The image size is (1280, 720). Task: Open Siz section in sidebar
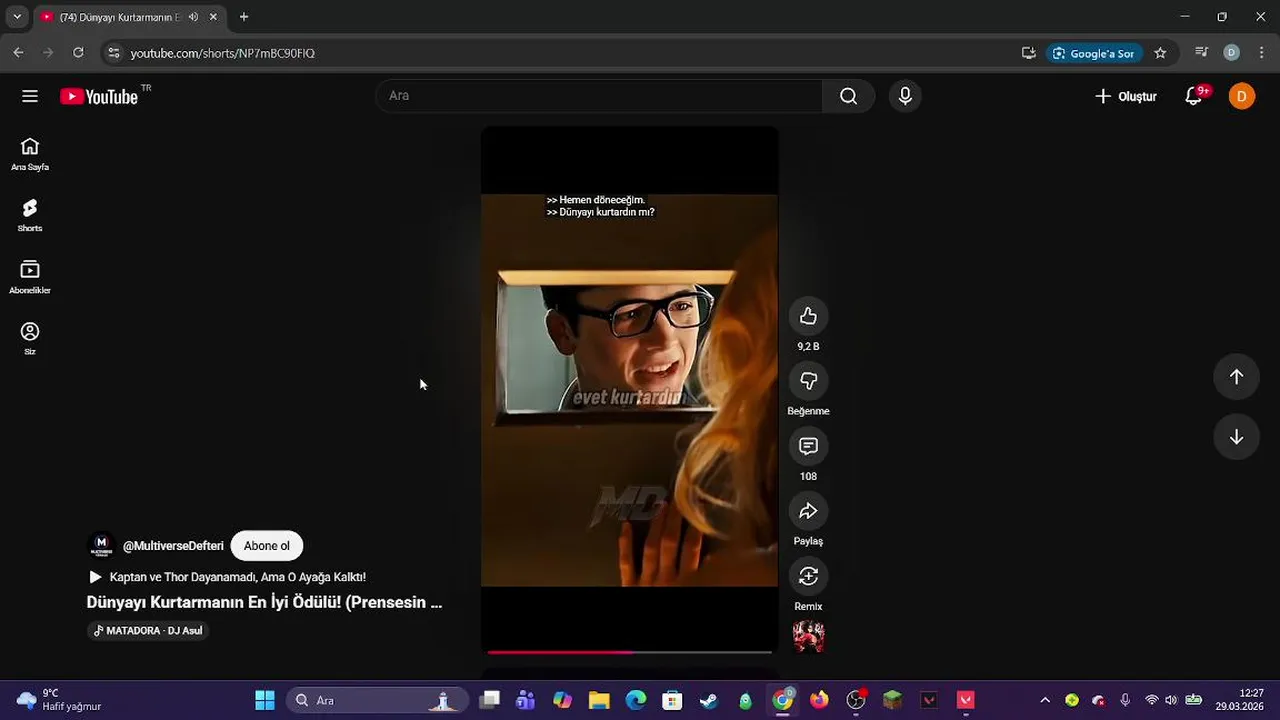[30, 338]
